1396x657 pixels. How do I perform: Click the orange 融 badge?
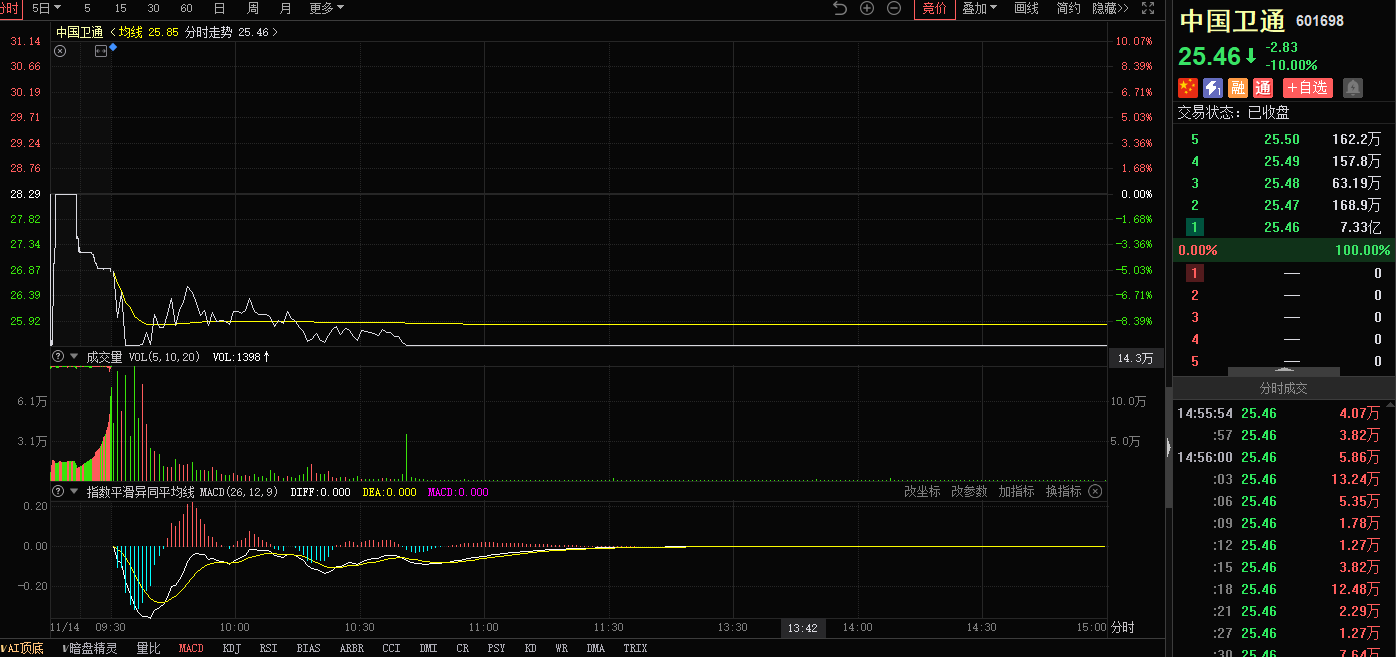[x=1238, y=87]
